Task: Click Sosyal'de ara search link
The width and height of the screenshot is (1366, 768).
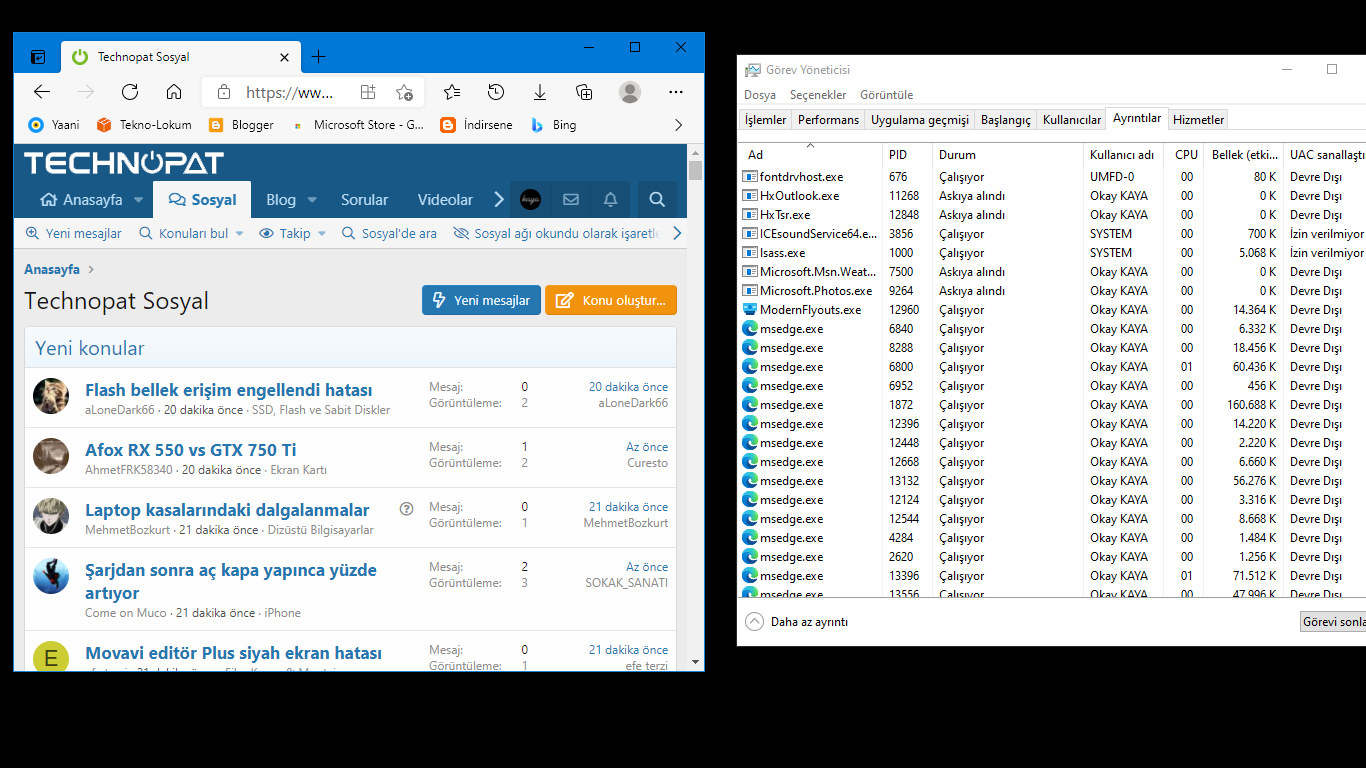Action: [x=389, y=233]
